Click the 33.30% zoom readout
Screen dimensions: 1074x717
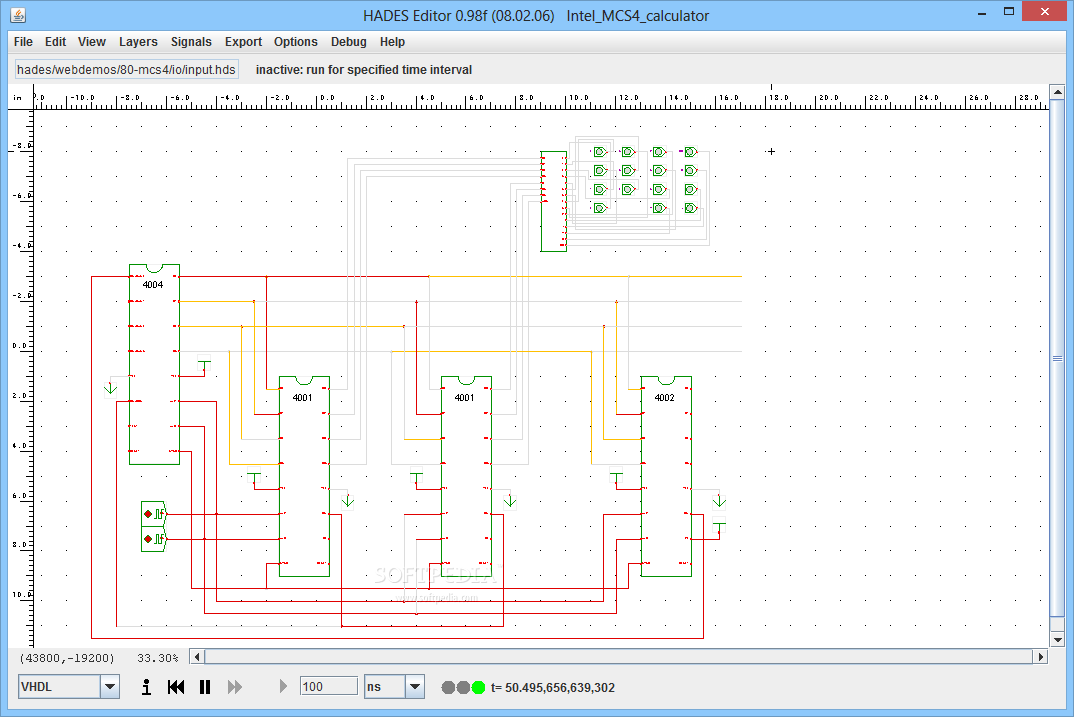[158, 658]
